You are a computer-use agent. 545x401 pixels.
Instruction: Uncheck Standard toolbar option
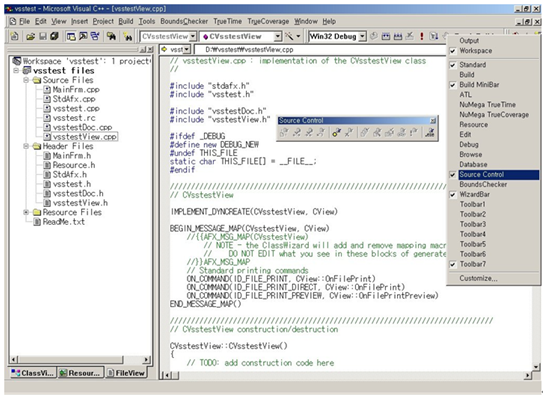[x=494, y=65]
